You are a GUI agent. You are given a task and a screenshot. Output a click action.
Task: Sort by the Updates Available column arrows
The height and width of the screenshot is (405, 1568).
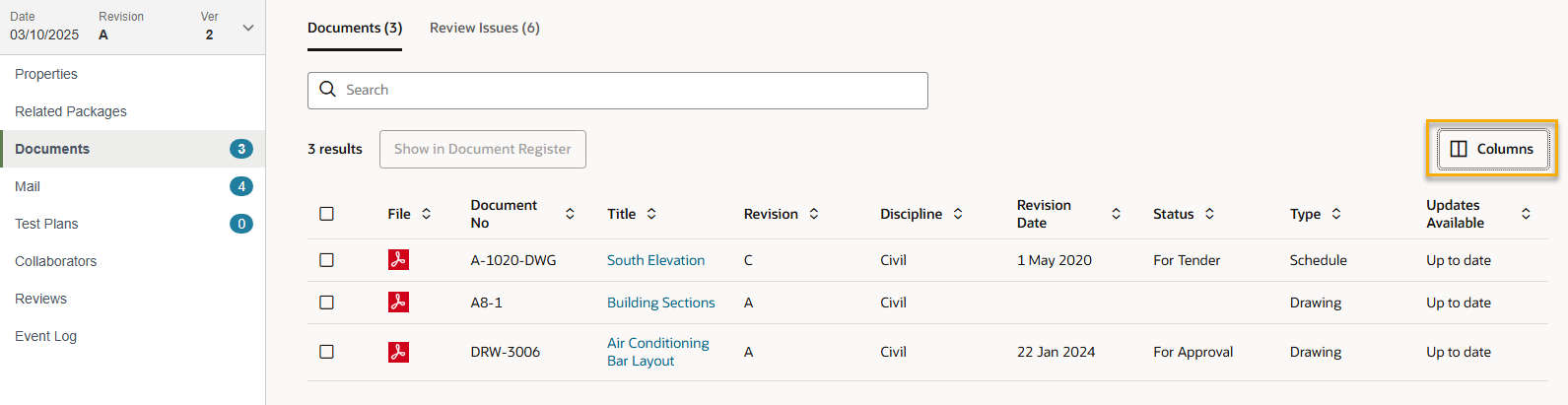pos(1526,214)
